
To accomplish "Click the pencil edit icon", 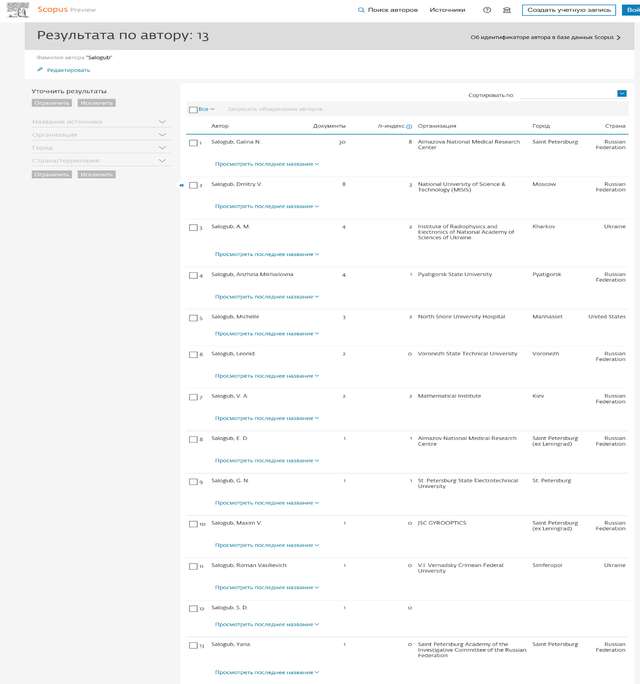I will [x=40, y=70].
